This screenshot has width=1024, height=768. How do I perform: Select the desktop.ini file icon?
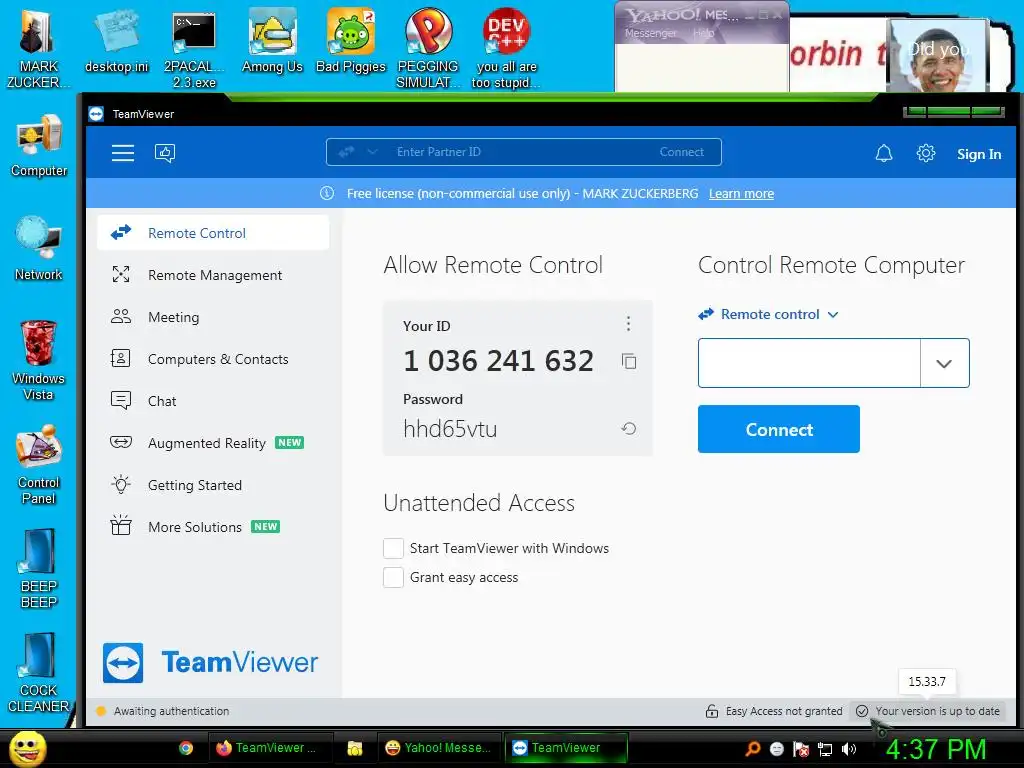coord(117,42)
